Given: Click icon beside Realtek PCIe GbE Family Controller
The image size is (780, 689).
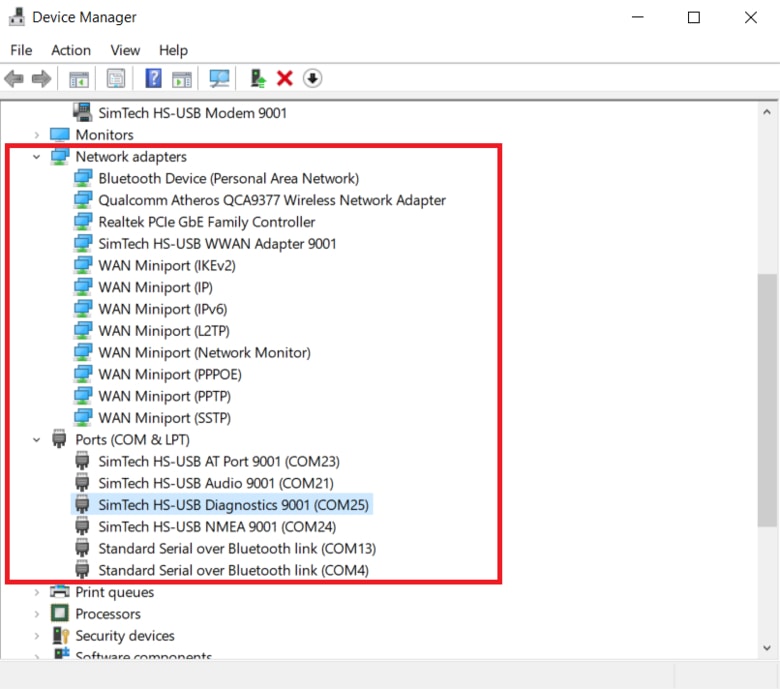Looking at the screenshot, I should 83,221.
